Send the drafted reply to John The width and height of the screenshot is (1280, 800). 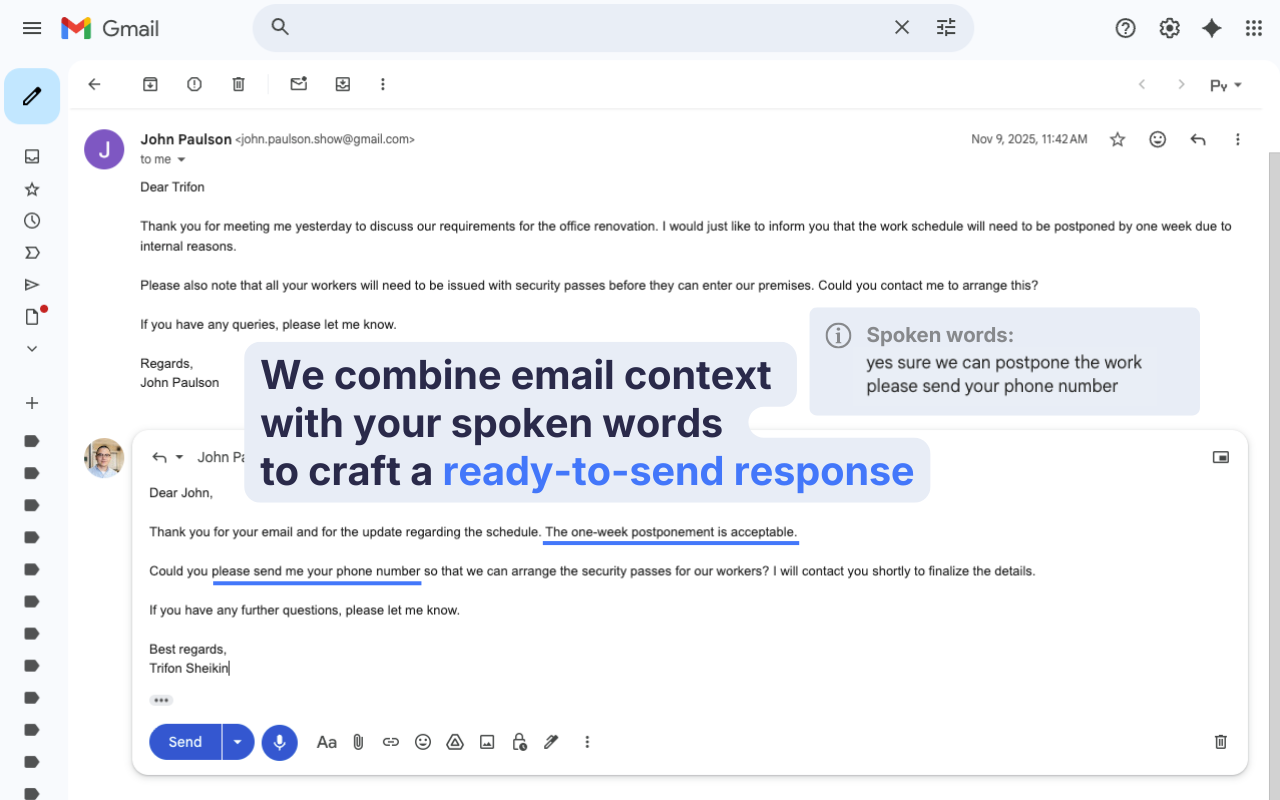point(184,742)
